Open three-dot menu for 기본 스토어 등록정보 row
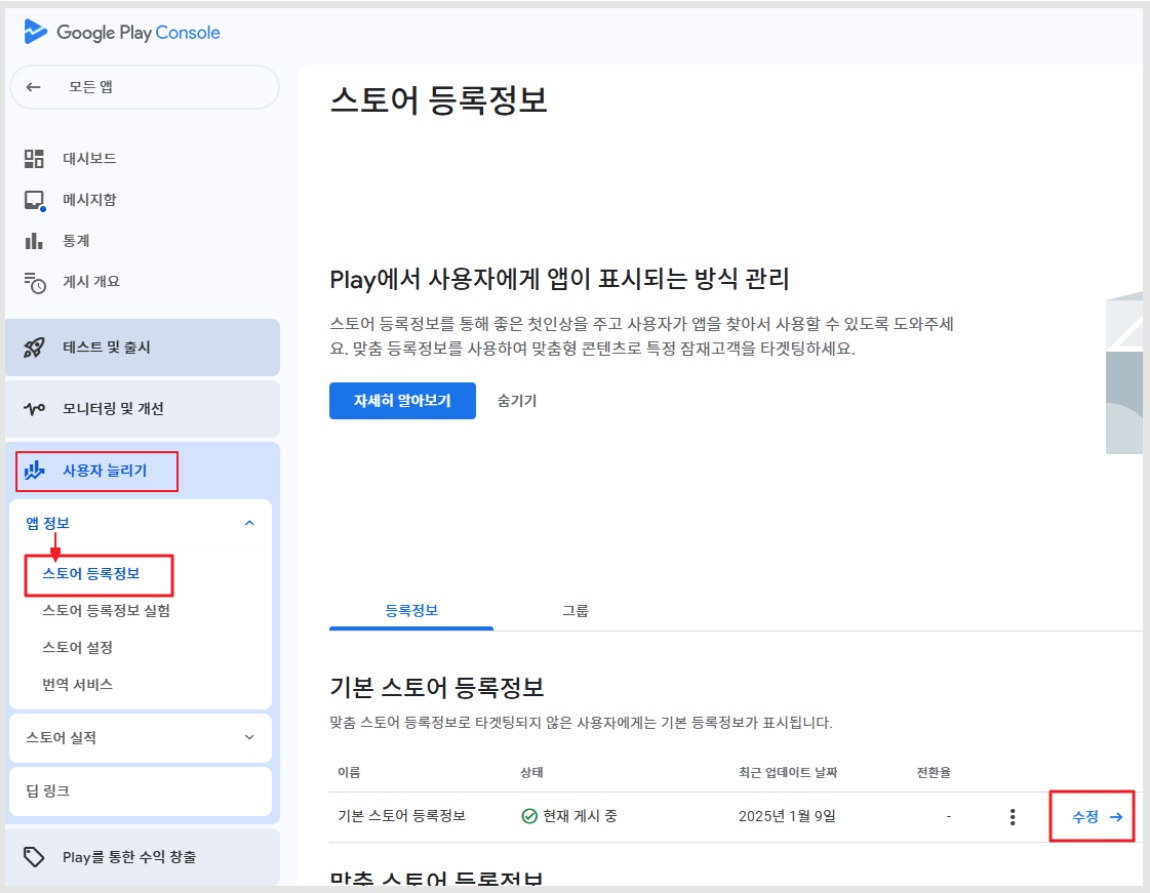This screenshot has width=1150, height=893. pyautogui.click(x=1012, y=817)
